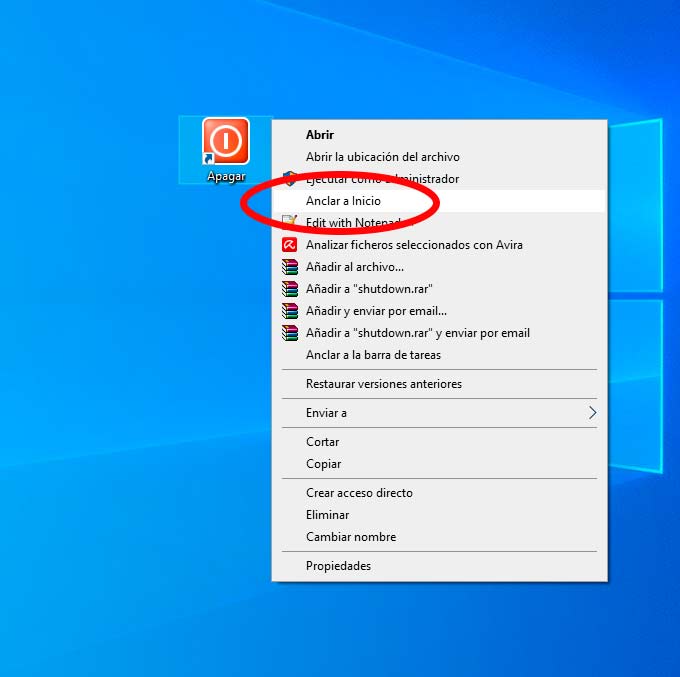This screenshot has height=677, width=680.
Task: Choose Crear acceso directo
Action: (439, 493)
